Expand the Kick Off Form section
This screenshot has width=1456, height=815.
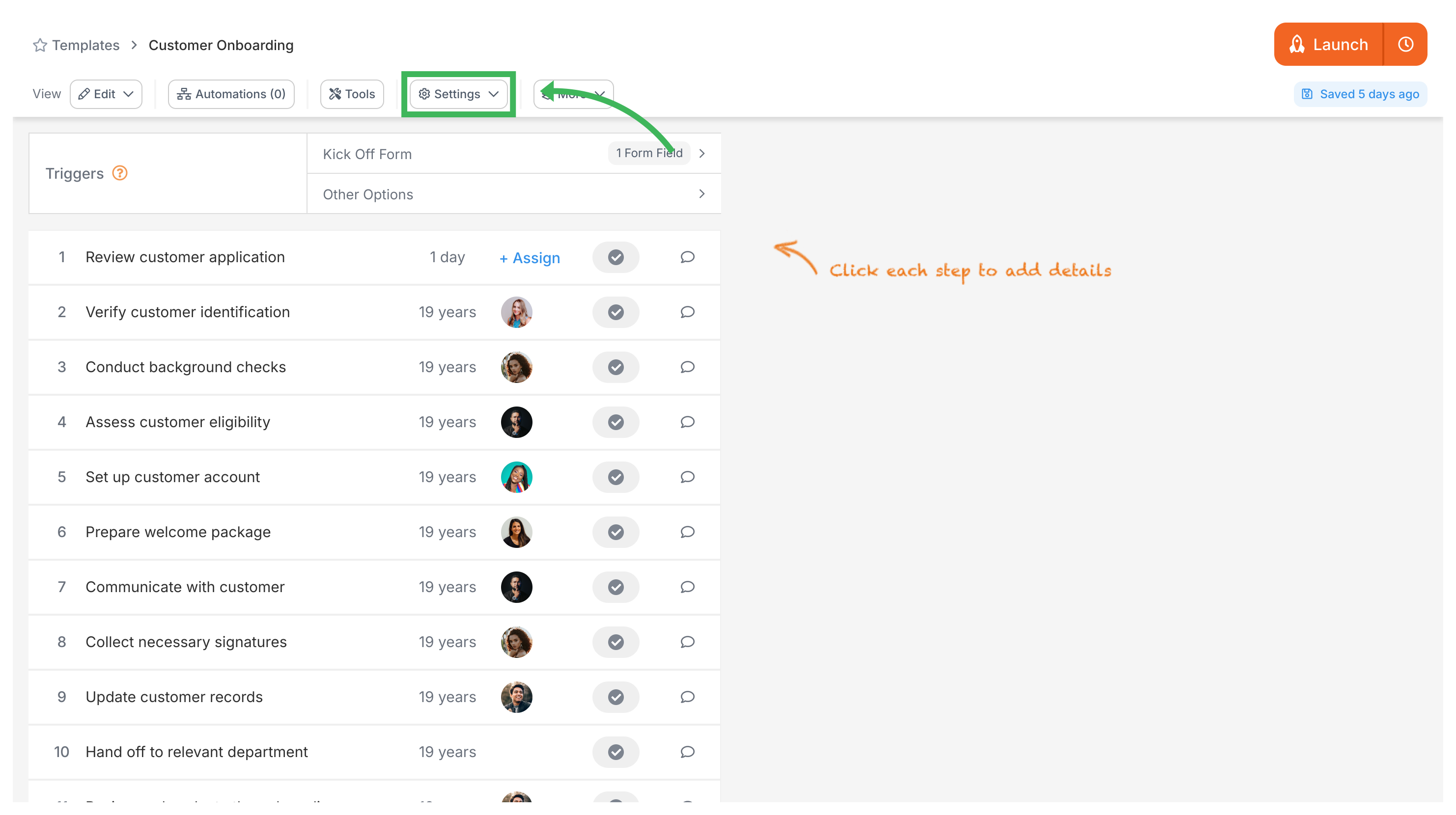pos(702,153)
